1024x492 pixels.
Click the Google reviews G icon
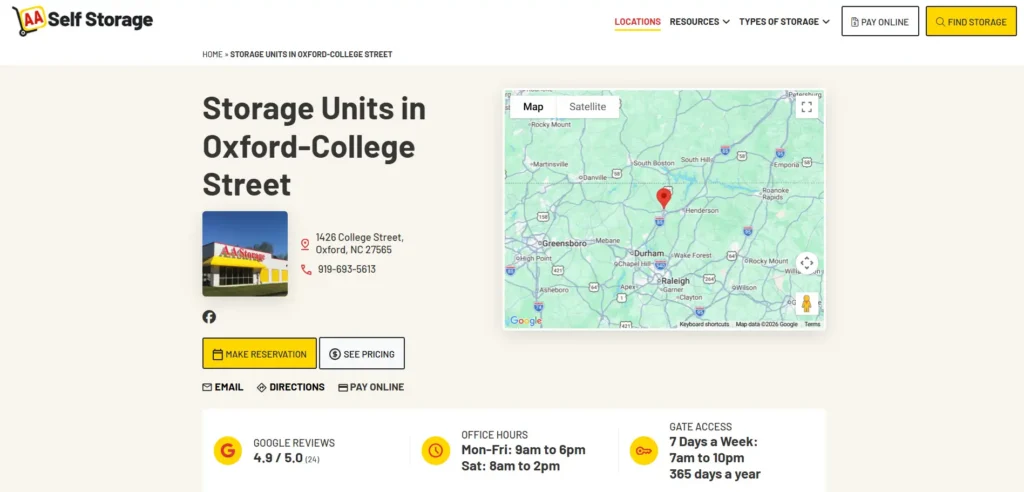[x=228, y=451]
